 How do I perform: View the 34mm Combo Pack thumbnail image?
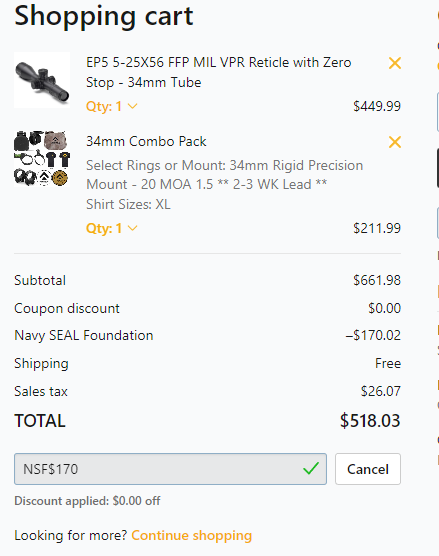42,159
